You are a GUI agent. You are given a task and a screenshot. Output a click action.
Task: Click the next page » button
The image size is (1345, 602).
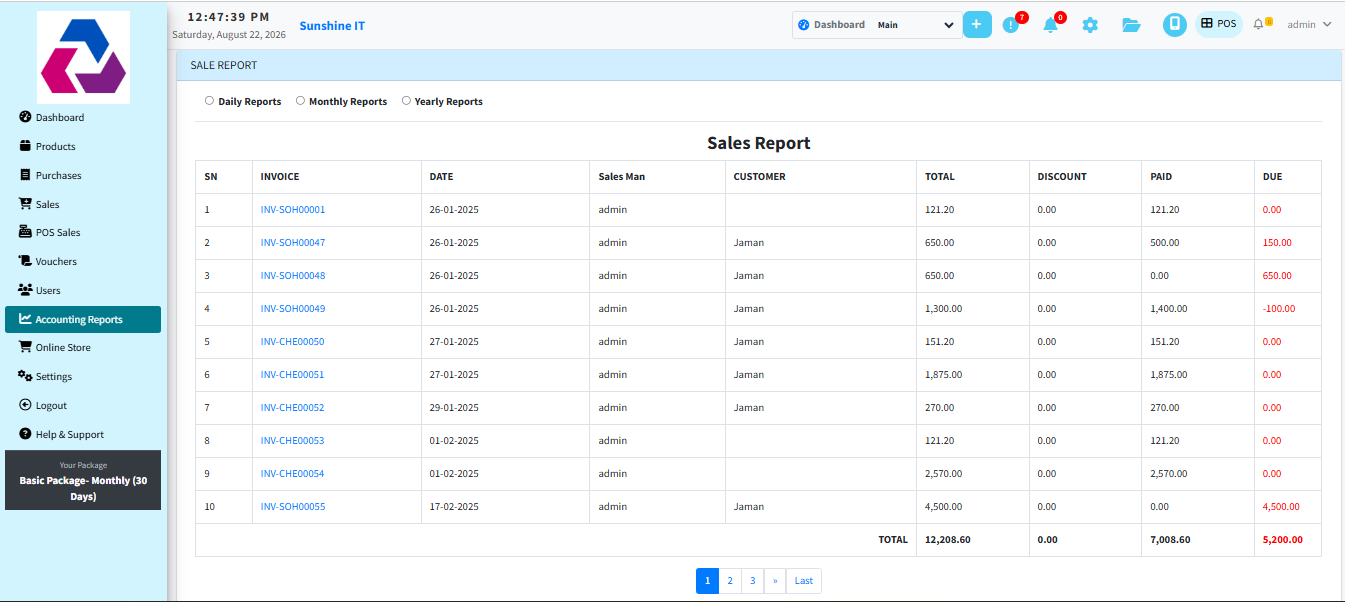click(775, 581)
